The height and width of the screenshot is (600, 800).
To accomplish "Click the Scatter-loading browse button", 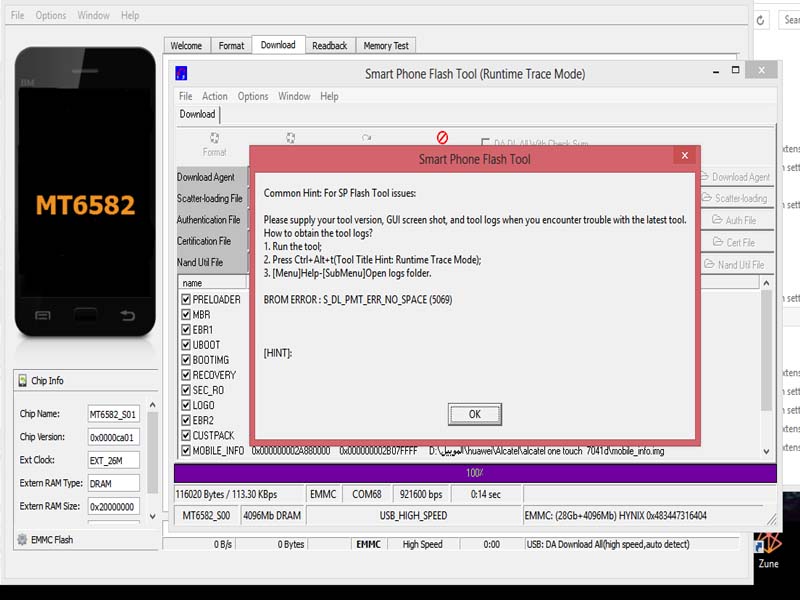I will click(736, 198).
